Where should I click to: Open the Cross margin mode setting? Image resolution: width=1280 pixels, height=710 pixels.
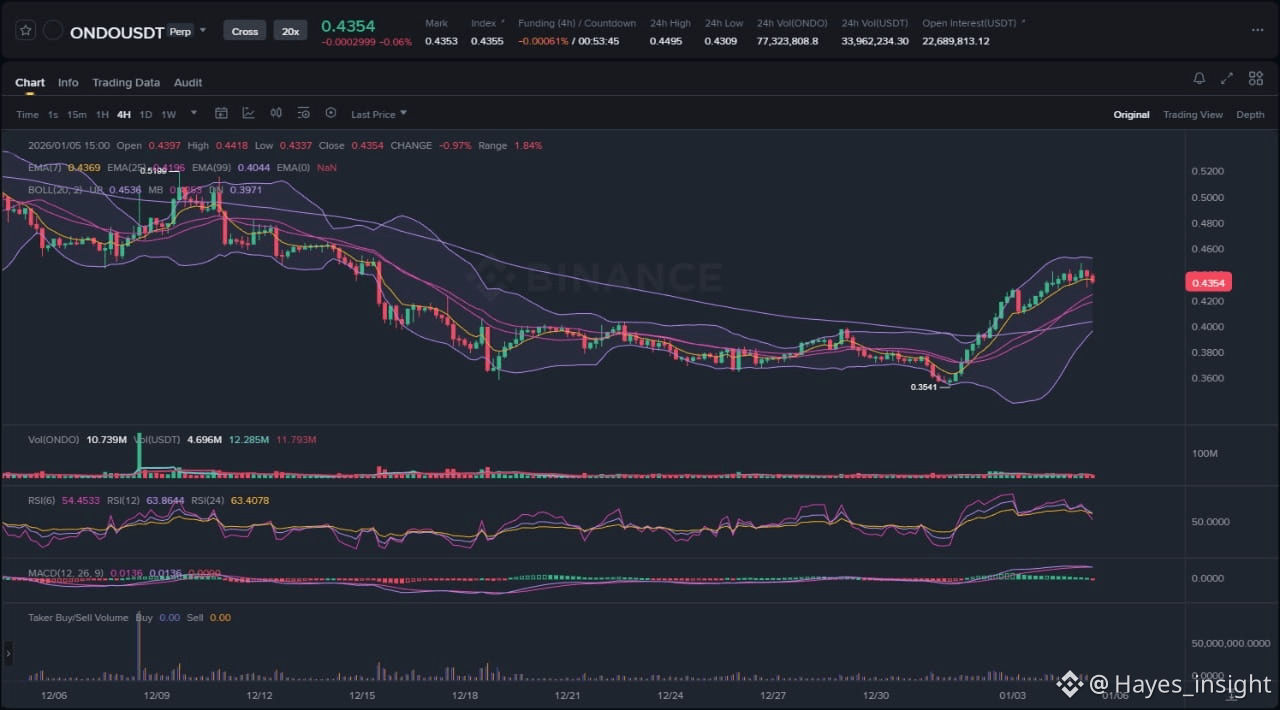(245, 31)
